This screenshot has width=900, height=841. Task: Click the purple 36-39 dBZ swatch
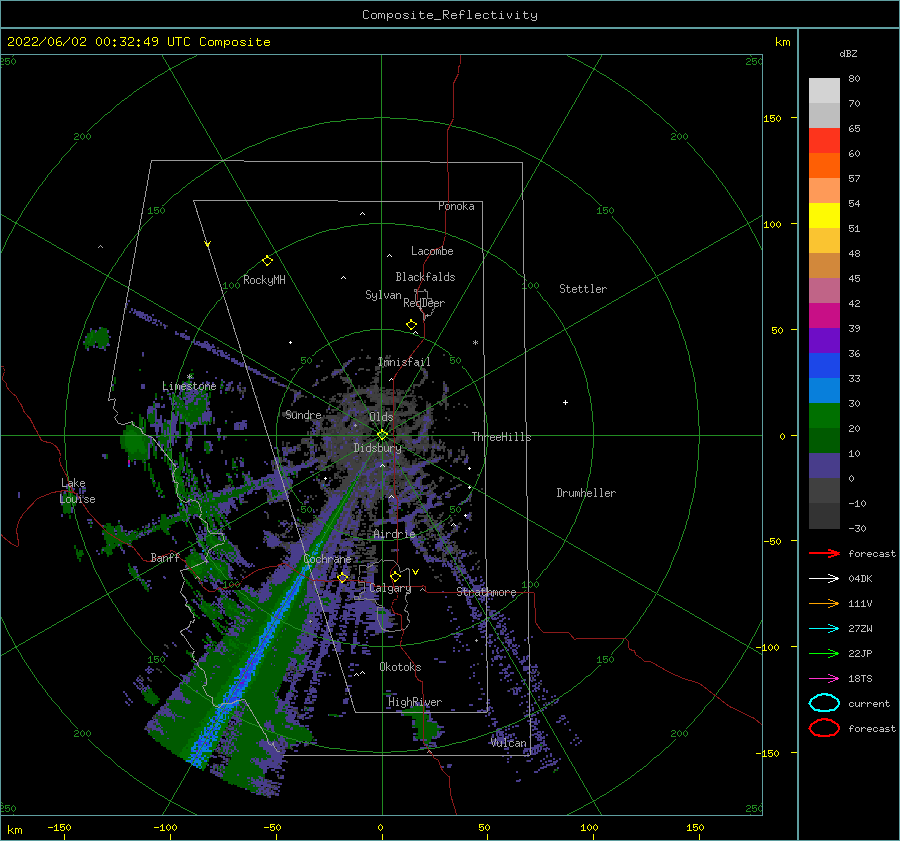824,340
